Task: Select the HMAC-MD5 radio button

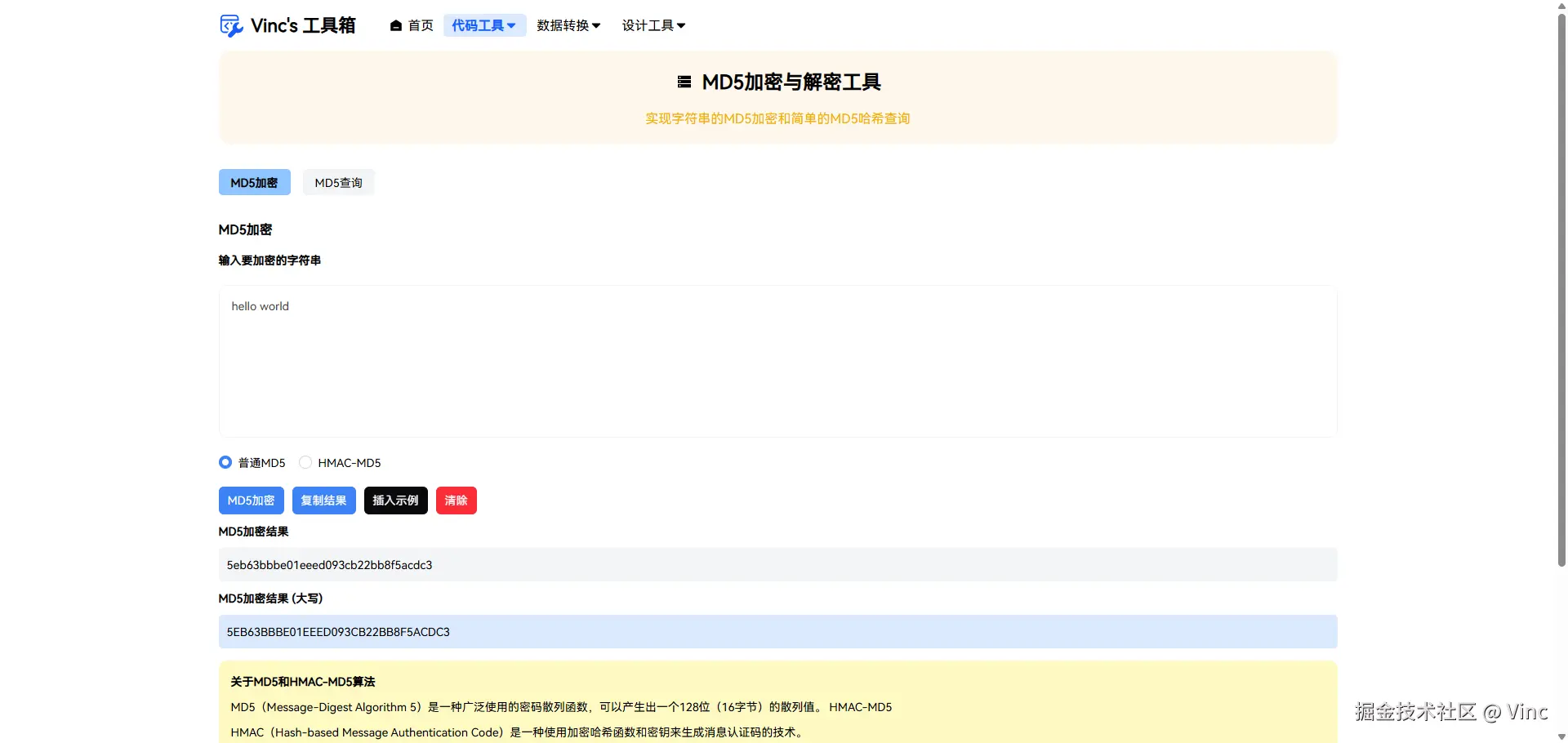Action: 305,462
